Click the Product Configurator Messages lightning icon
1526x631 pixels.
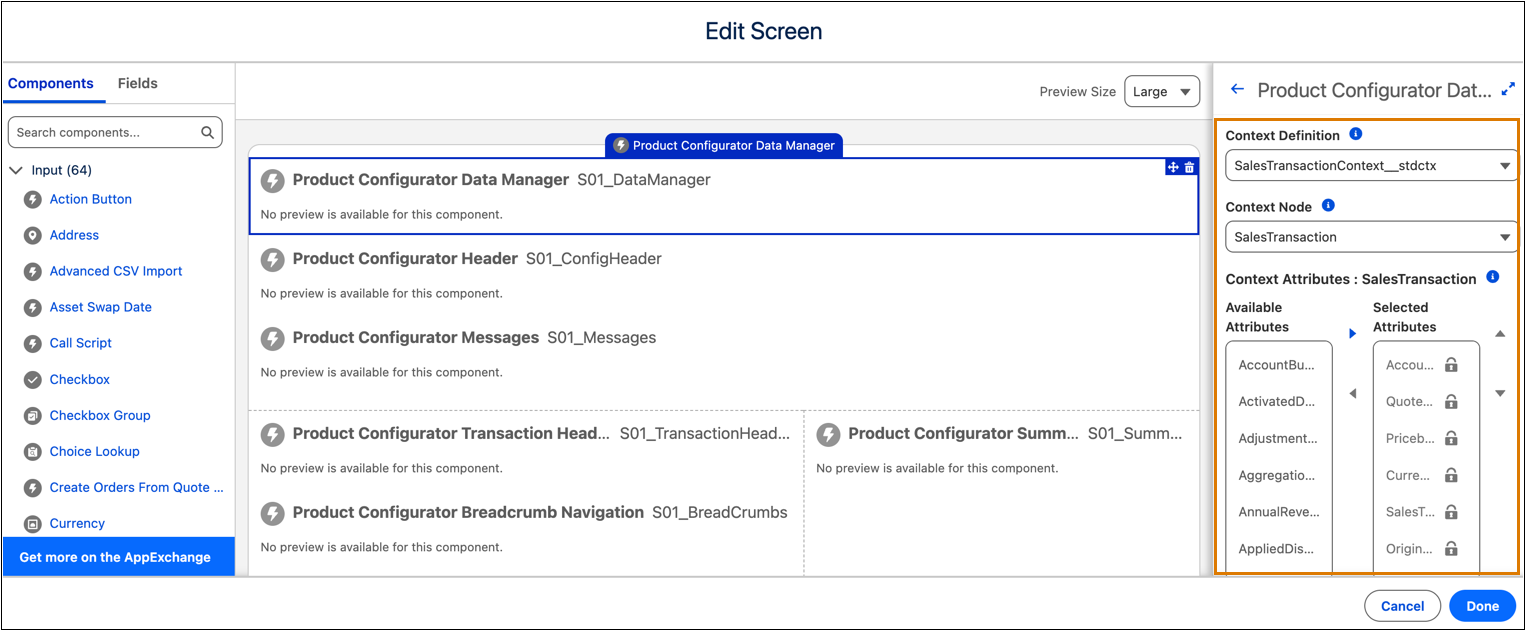coord(272,339)
